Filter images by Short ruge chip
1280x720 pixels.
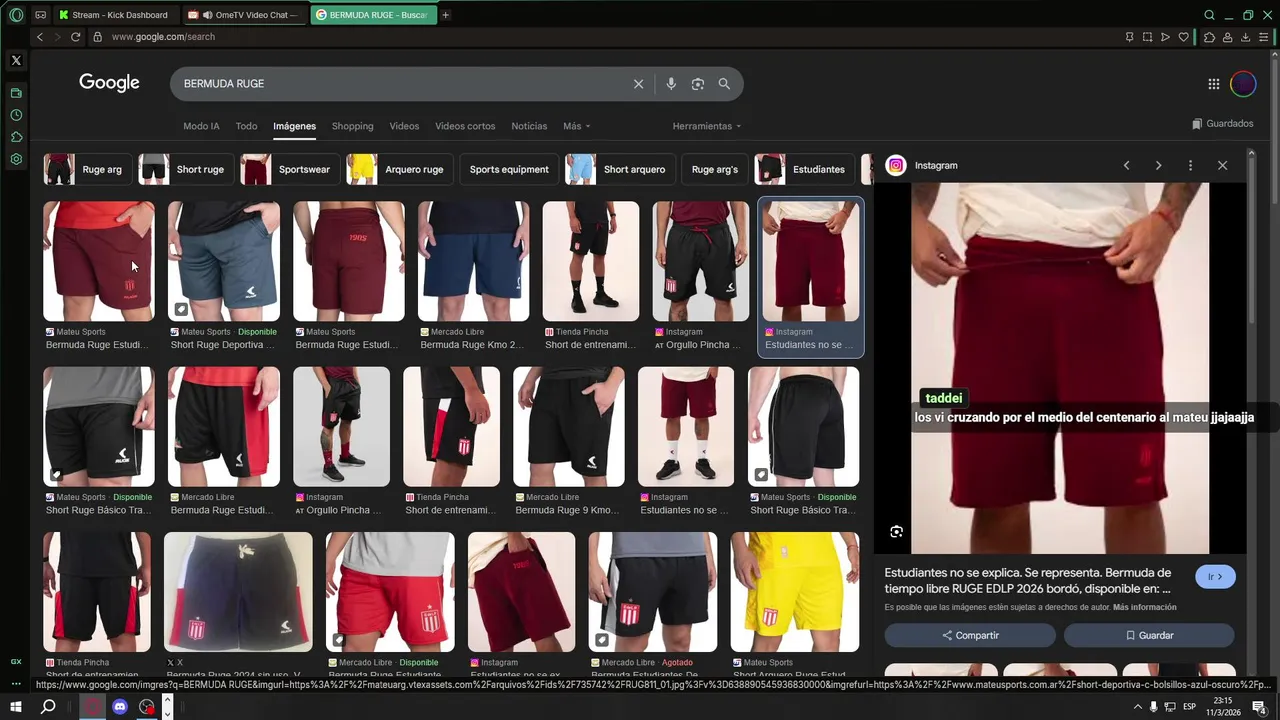[185, 170]
